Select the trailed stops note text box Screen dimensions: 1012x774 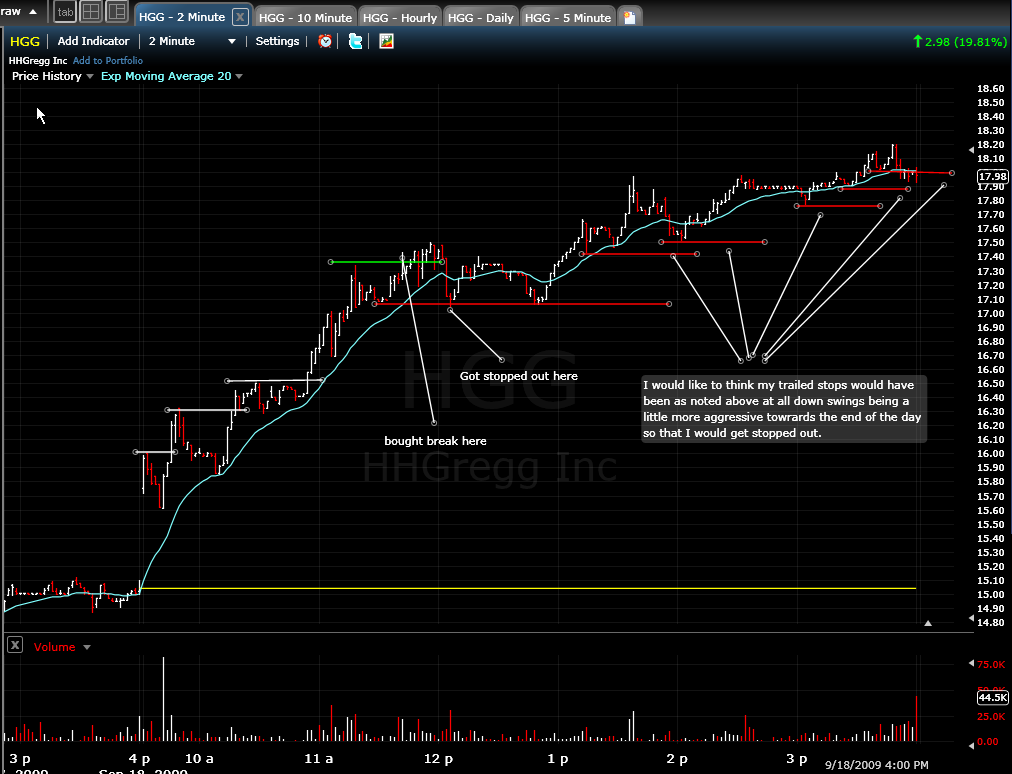(x=784, y=409)
